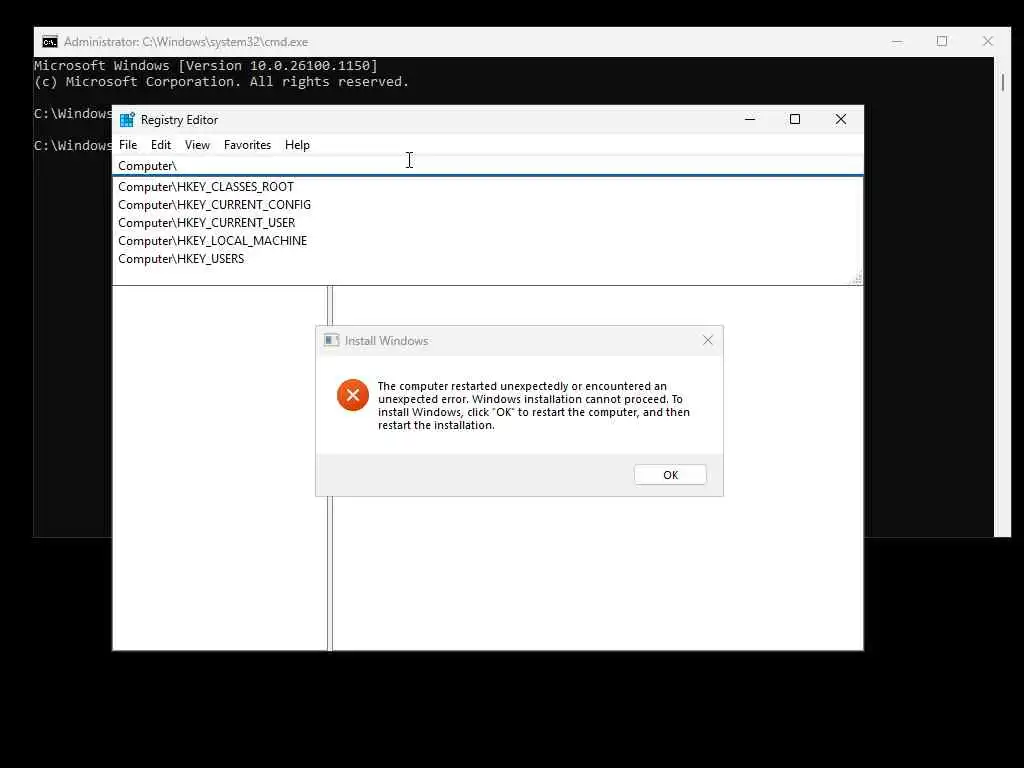Select Computer\HKEY_LOCAL_MACHINE suggestion
The image size is (1024, 768).
(x=488, y=241)
